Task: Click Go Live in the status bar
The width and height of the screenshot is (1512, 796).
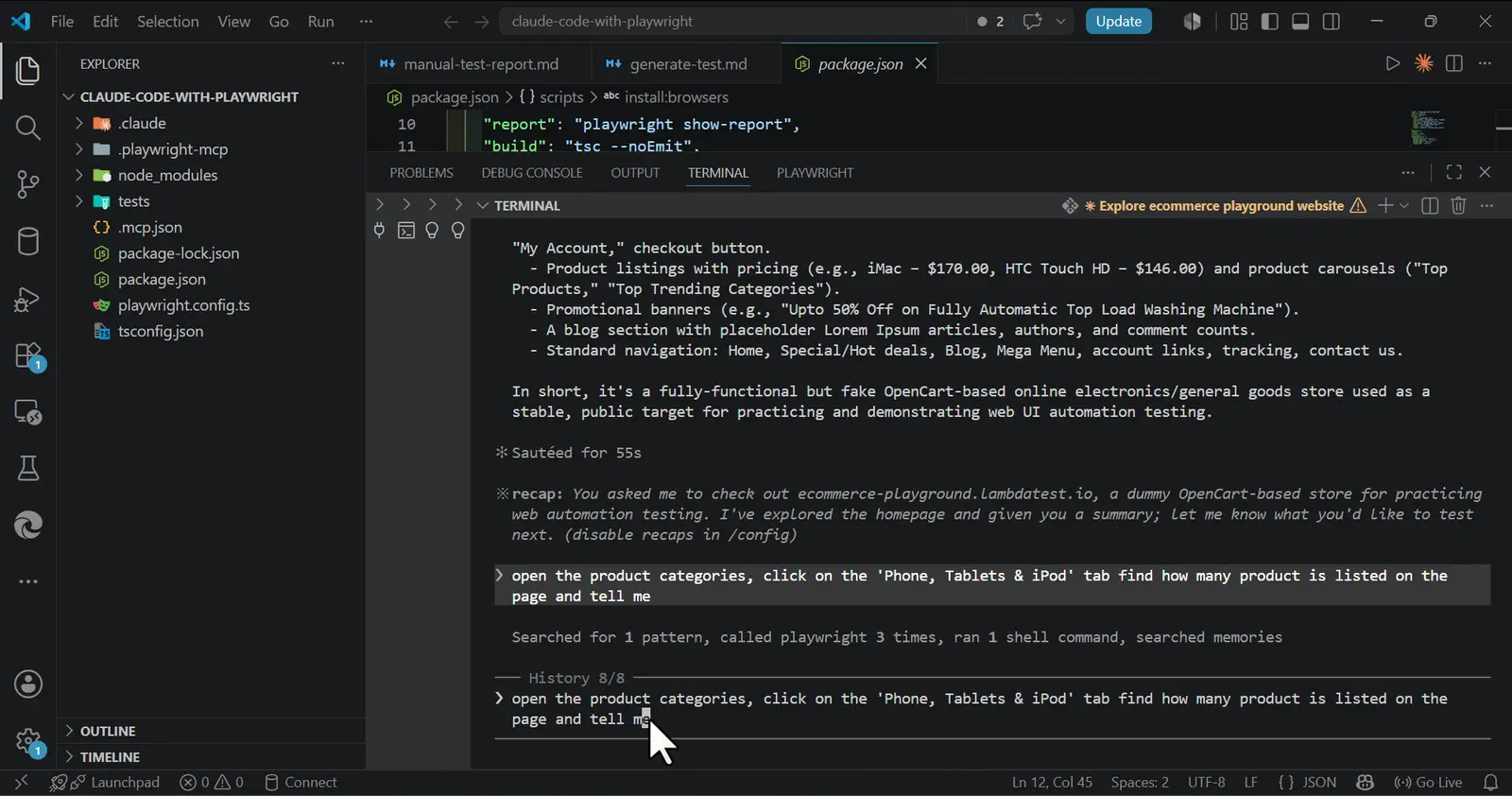Action: (x=1428, y=783)
